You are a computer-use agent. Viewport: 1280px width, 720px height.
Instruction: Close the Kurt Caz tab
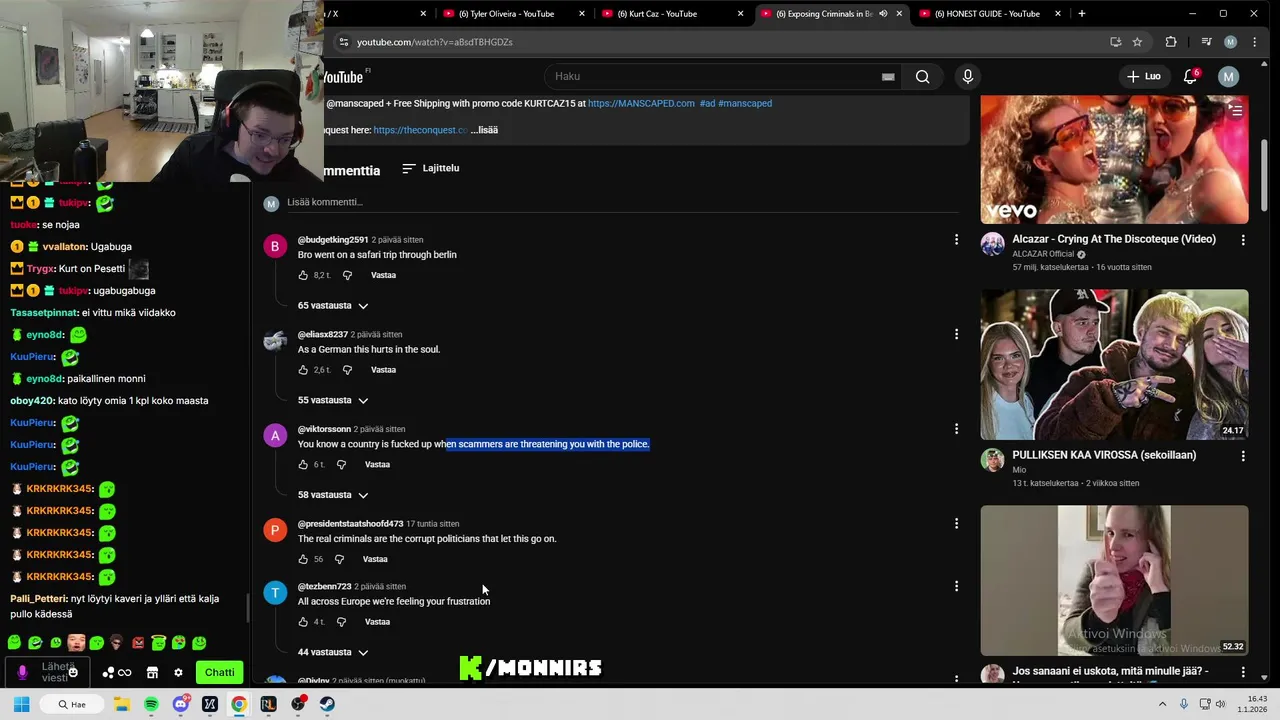tap(740, 14)
